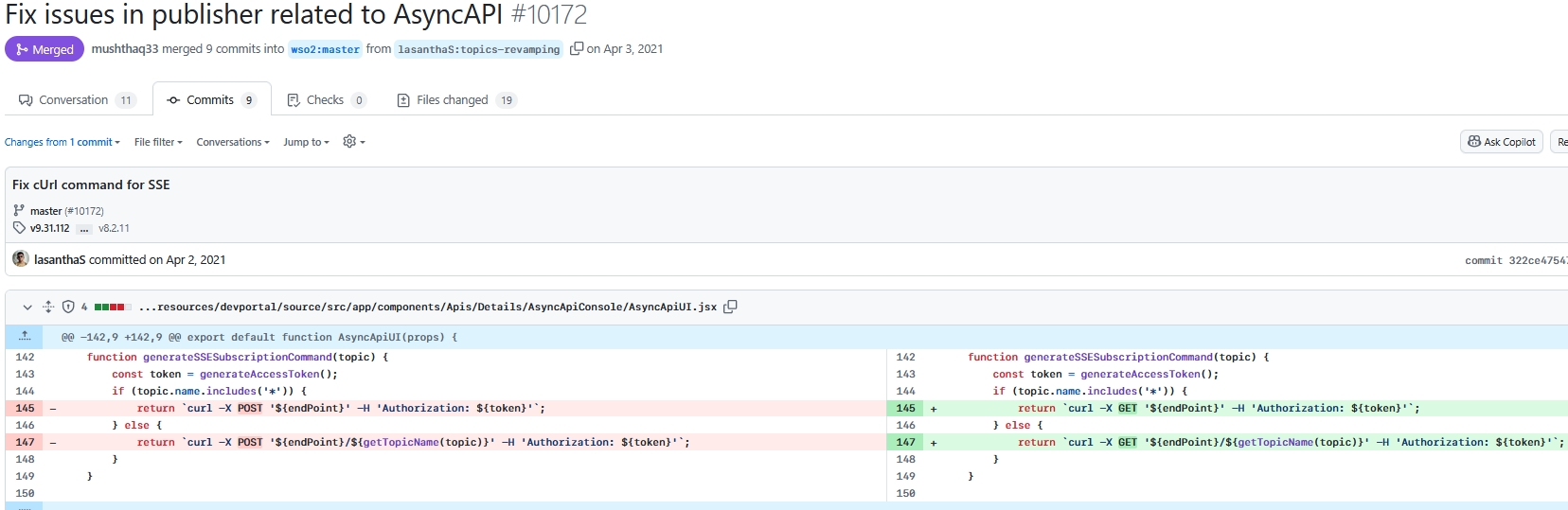Click the diffstat colored squares indicator

coord(112,307)
